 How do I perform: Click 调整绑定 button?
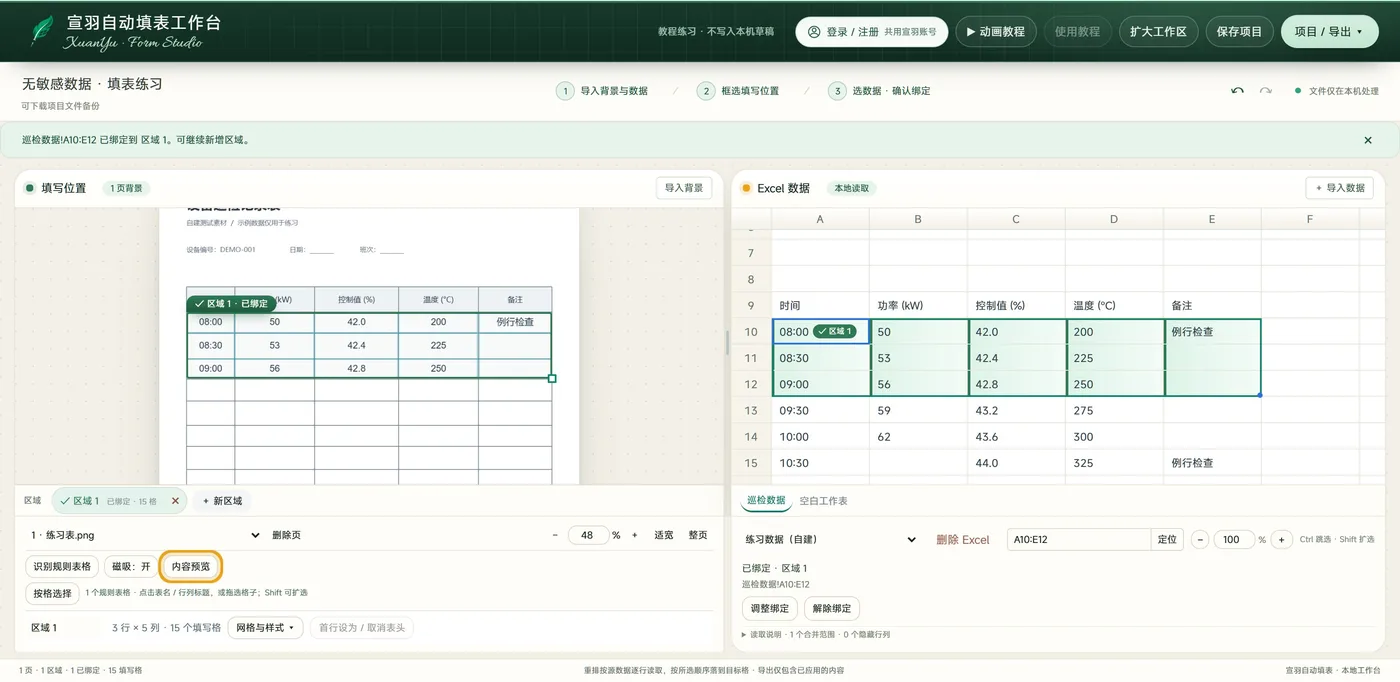(770, 608)
